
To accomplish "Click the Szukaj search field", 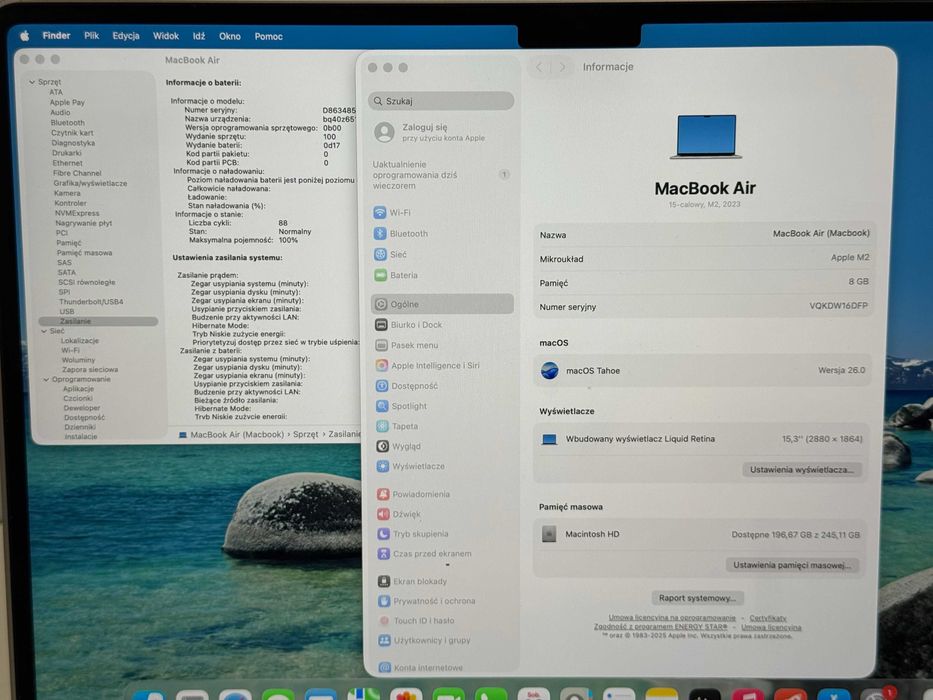I will click(441, 101).
